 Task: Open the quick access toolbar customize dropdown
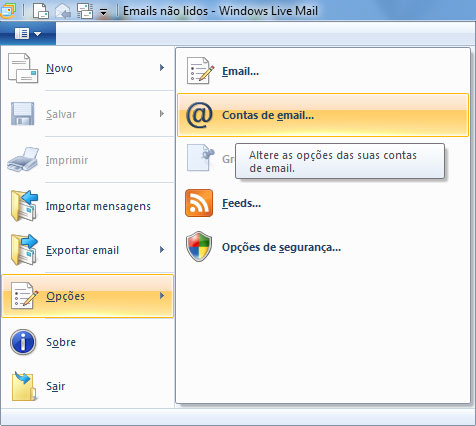point(104,13)
